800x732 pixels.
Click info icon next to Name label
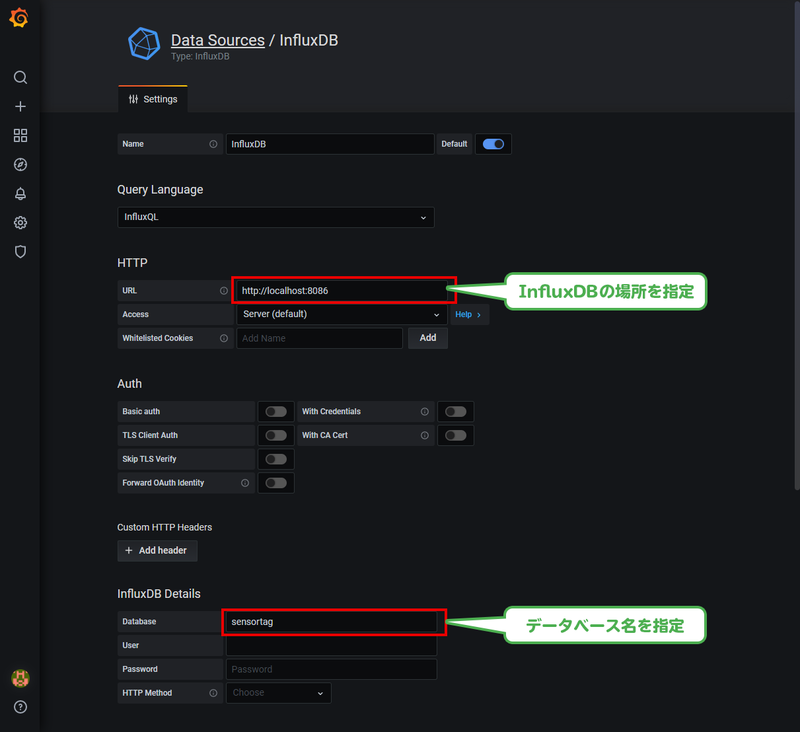pos(213,144)
